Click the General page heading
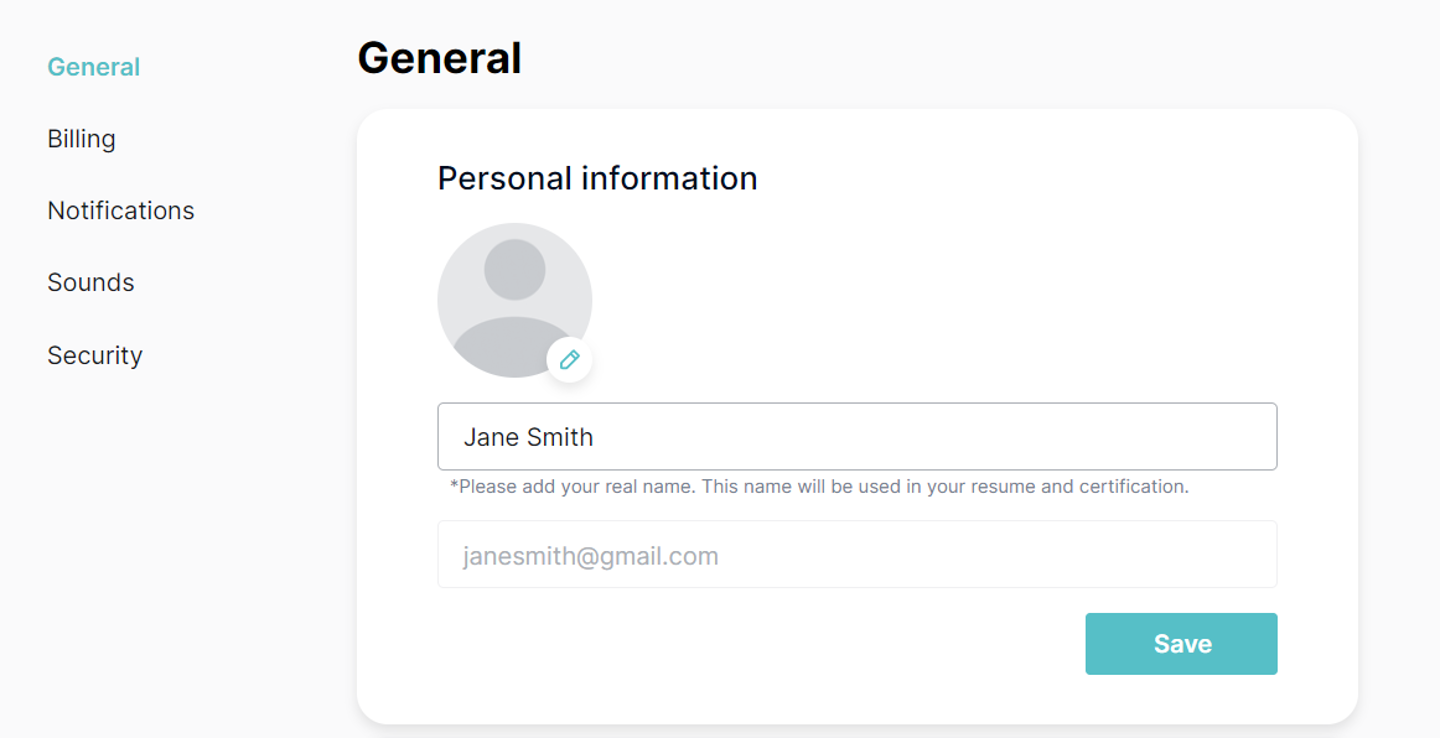Screen dimensions: 1440x738 [439, 58]
